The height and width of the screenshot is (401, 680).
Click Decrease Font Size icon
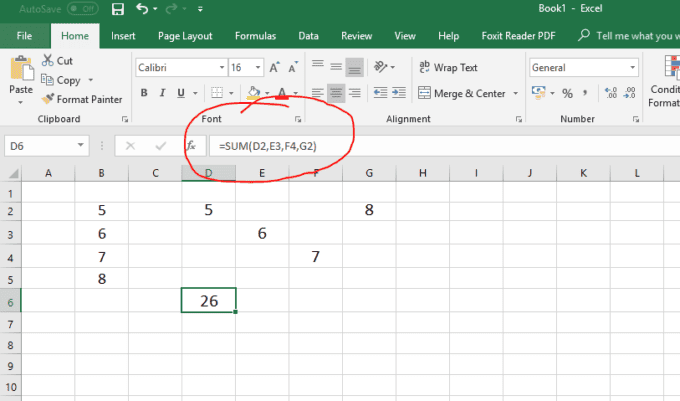pyautogui.click(x=294, y=68)
